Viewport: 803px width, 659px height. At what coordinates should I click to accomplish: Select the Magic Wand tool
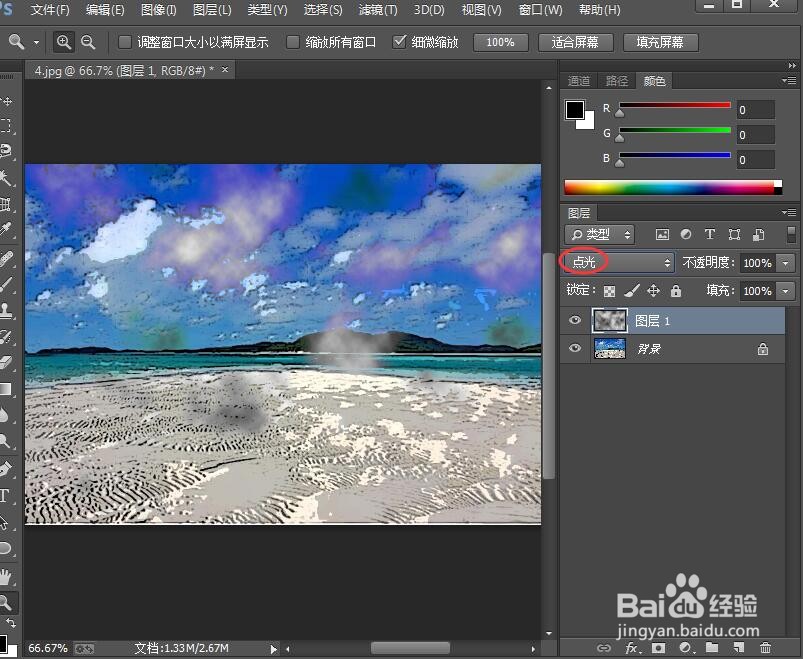(6, 178)
